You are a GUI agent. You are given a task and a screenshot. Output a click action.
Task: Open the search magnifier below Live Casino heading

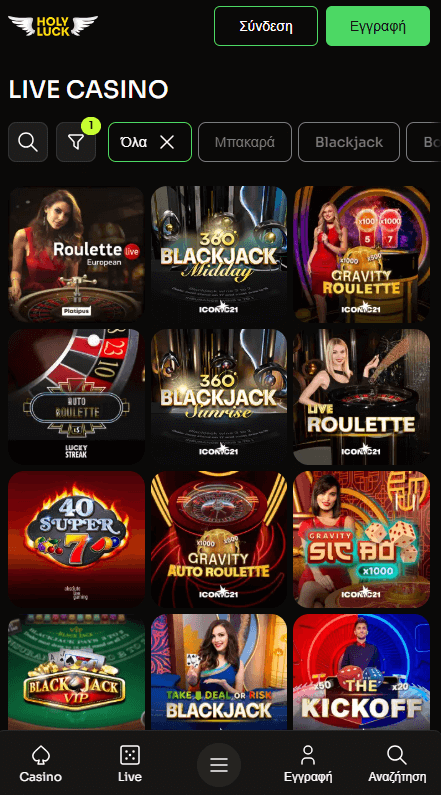click(28, 142)
